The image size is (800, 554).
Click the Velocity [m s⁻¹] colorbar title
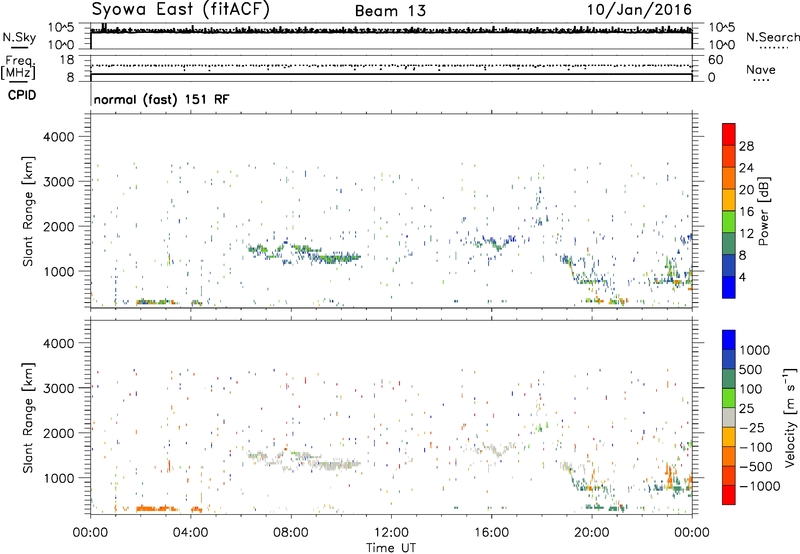[x=790, y=417]
